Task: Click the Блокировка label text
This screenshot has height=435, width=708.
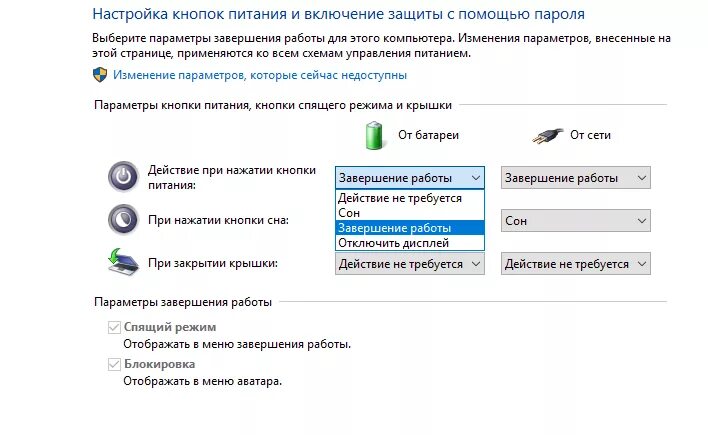Action: click(159, 364)
